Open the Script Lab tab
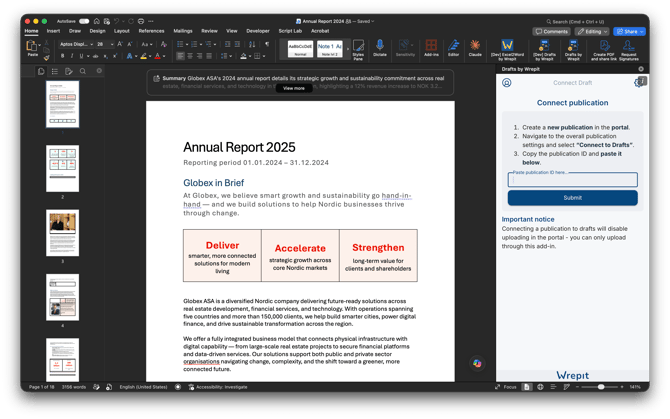 [x=290, y=31]
